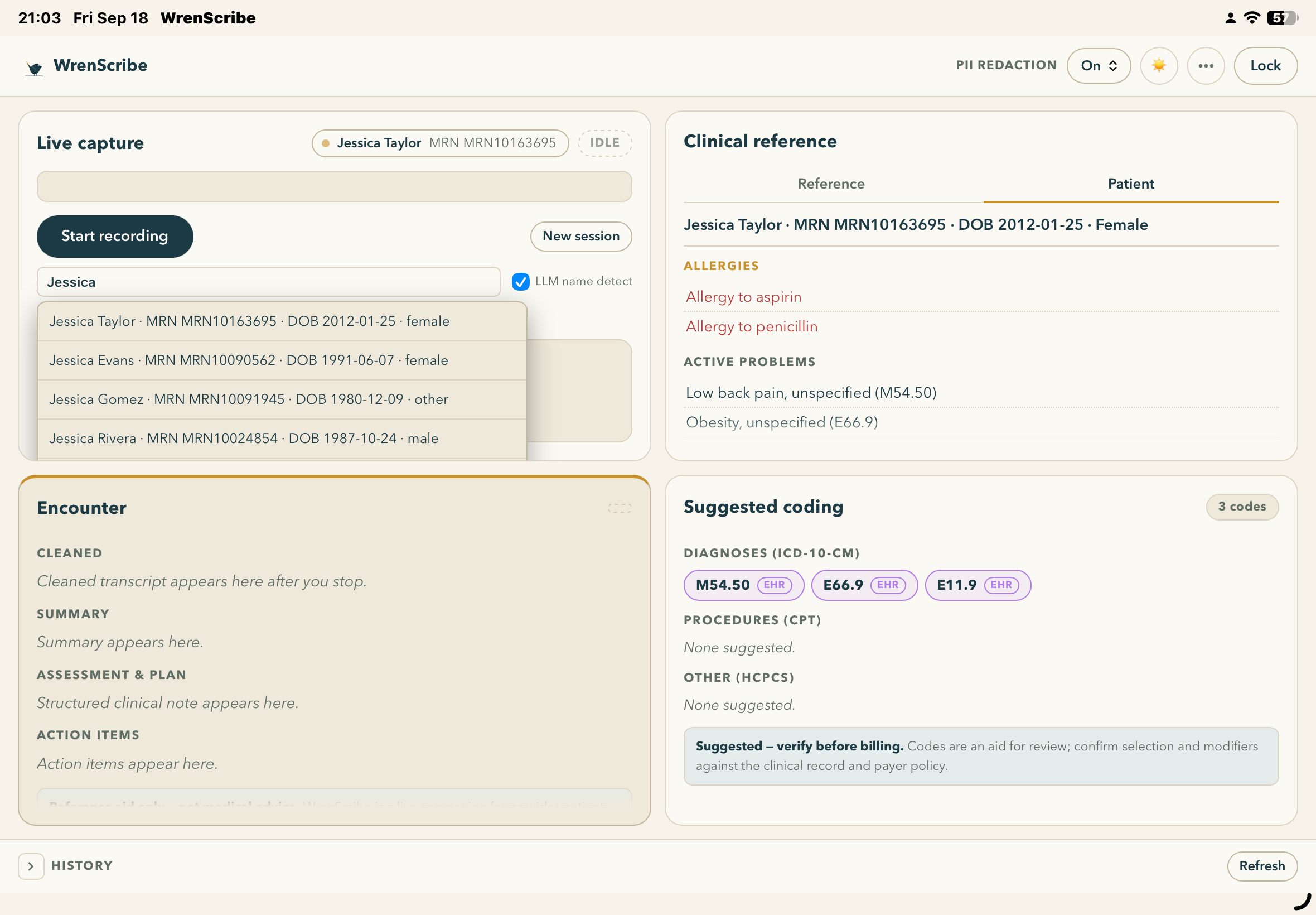Click the Cleaned transcript placeholder text

click(202, 581)
